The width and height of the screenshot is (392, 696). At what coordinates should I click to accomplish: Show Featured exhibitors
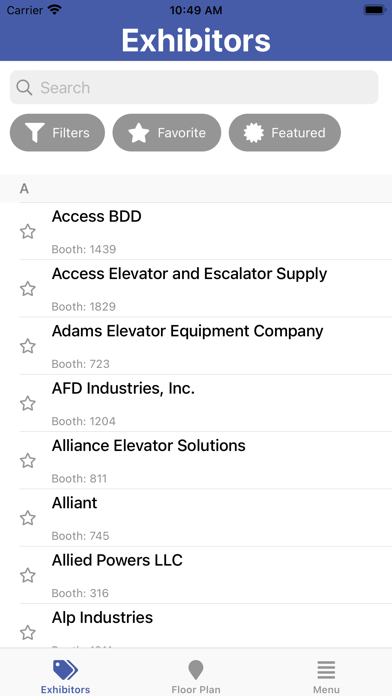click(285, 133)
